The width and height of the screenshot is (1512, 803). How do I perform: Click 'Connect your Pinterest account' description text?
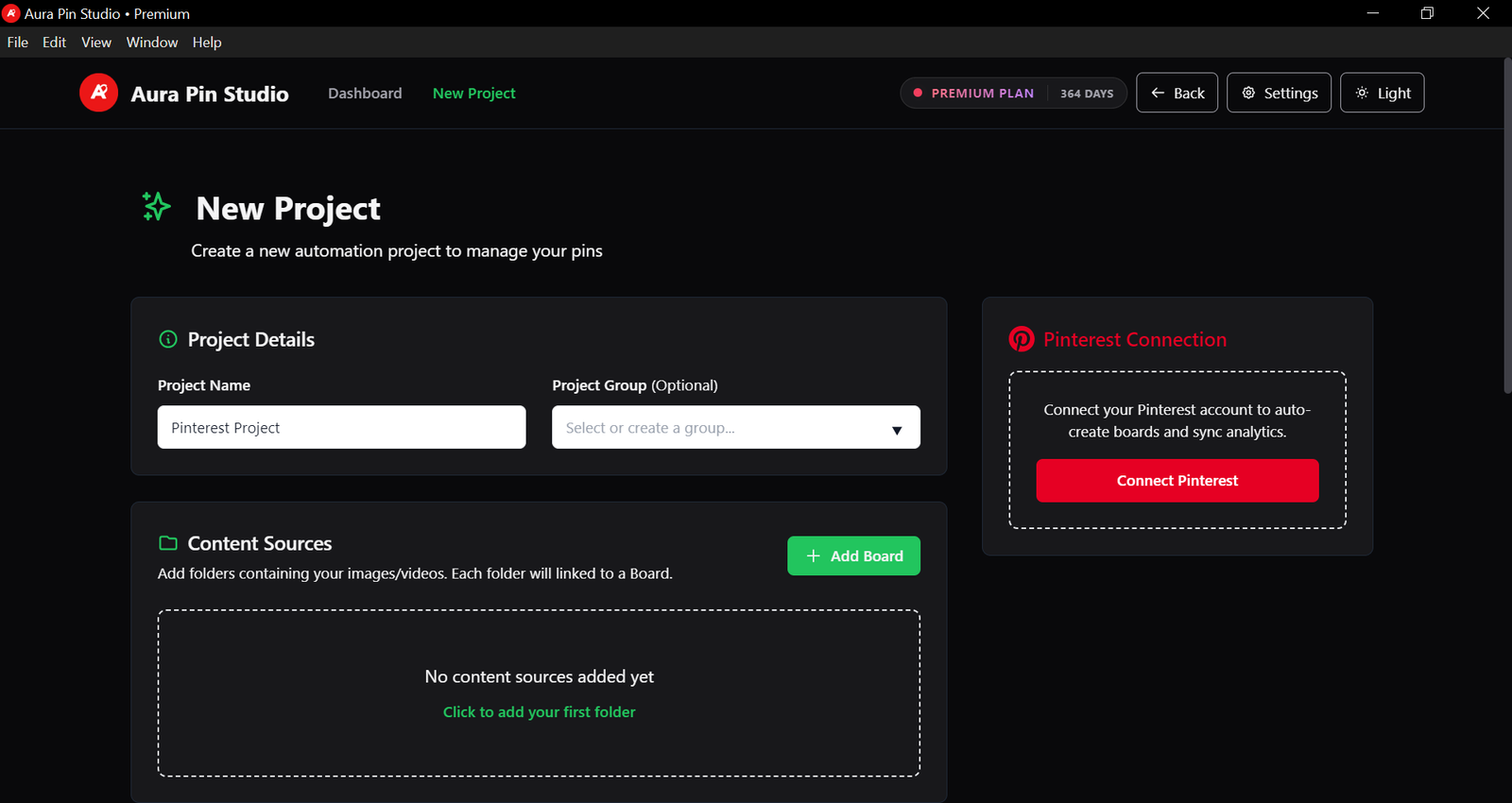coord(1177,420)
